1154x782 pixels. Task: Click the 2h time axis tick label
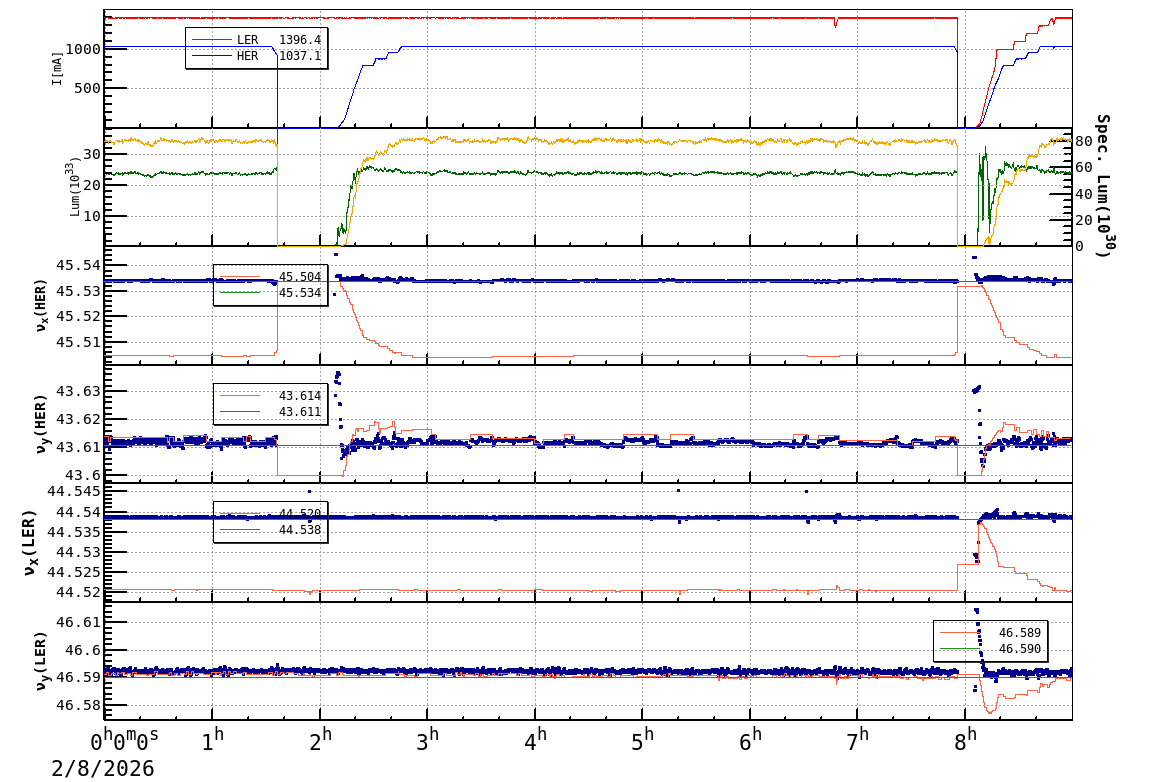[320, 739]
